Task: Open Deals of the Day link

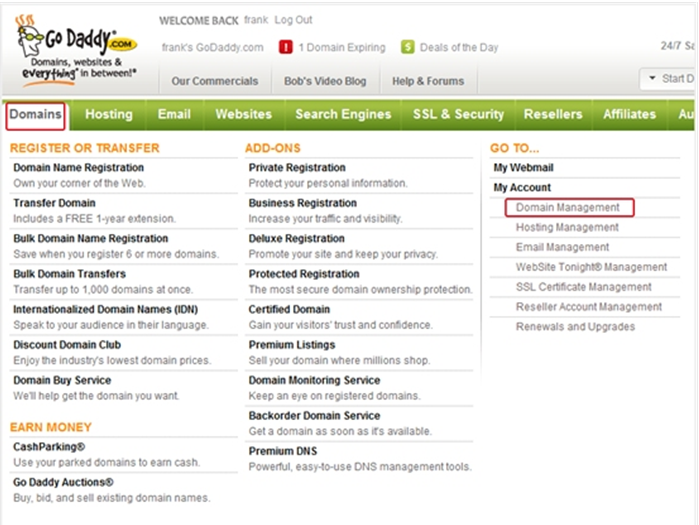Action: (459, 47)
